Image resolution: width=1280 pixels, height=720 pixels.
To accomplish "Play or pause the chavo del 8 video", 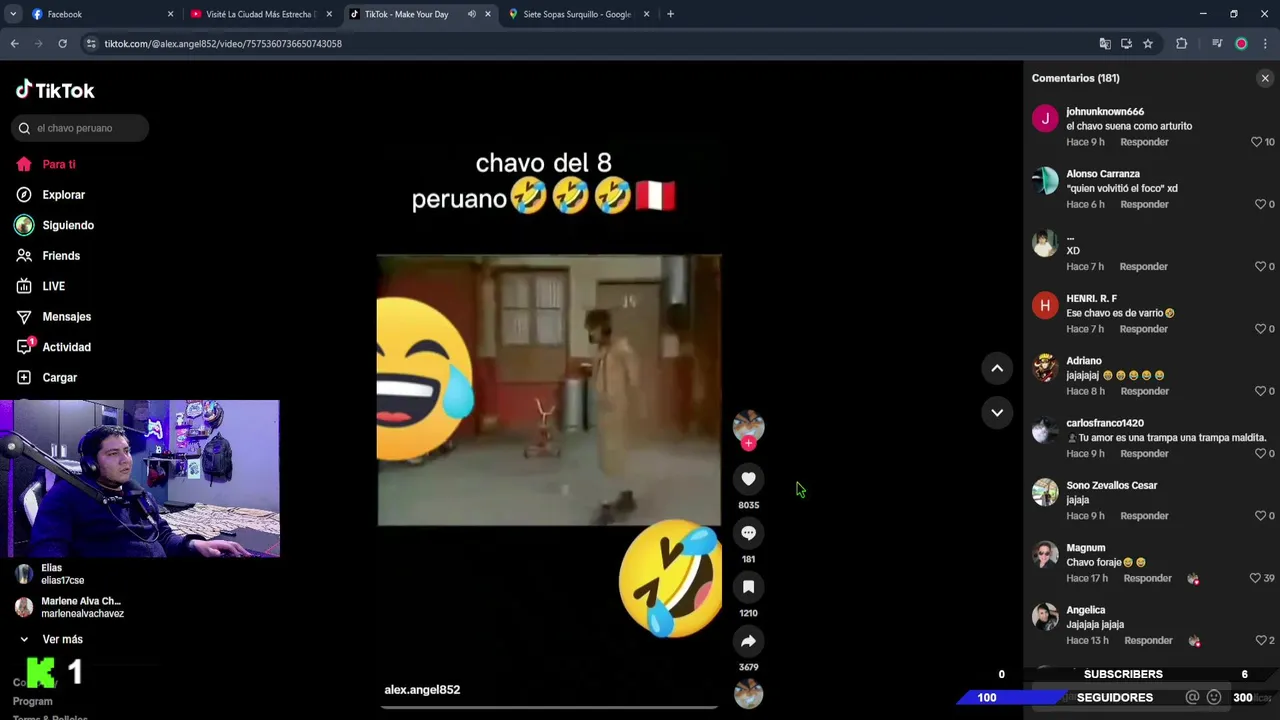I will [x=549, y=390].
